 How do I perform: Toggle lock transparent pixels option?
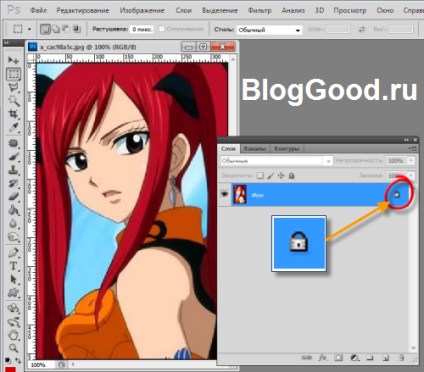260,176
